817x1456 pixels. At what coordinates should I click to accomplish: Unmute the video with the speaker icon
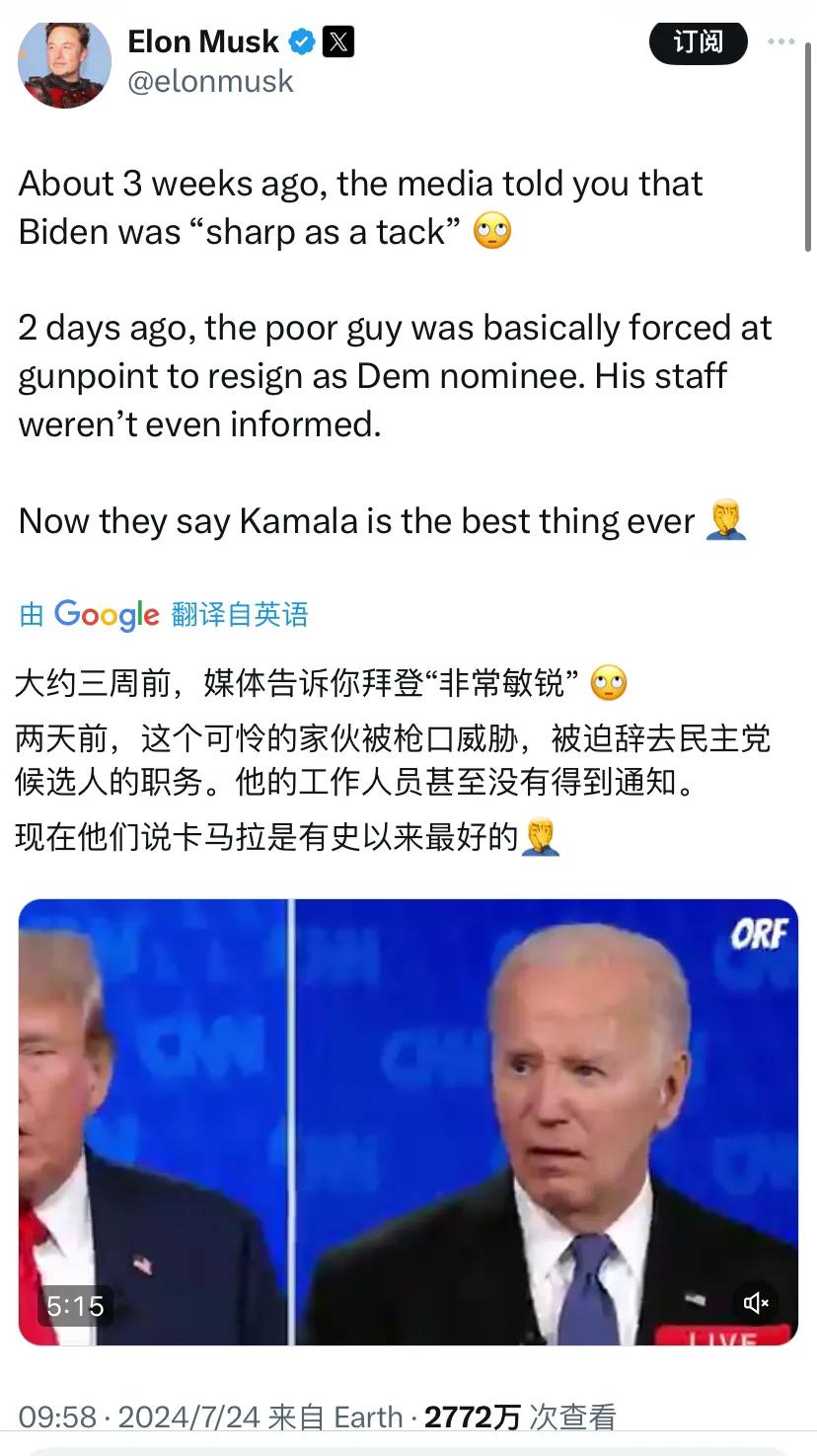click(757, 1304)
